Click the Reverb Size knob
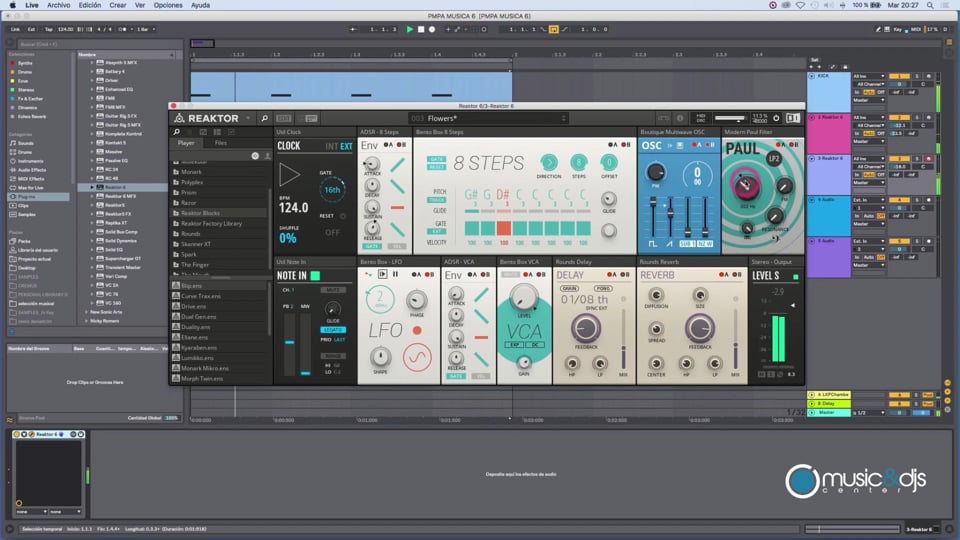 click(700, 294)
